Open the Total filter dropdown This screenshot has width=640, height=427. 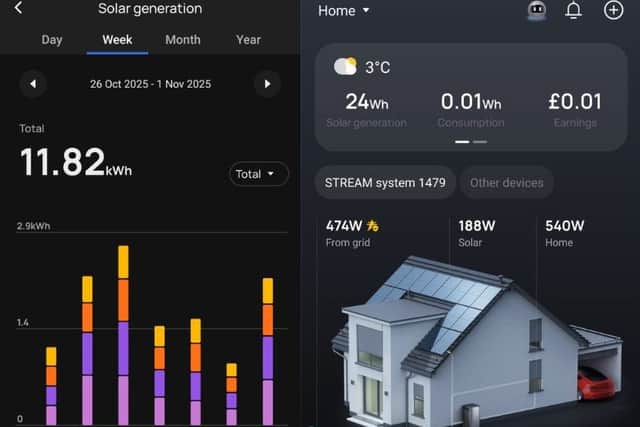pos(259,174)
